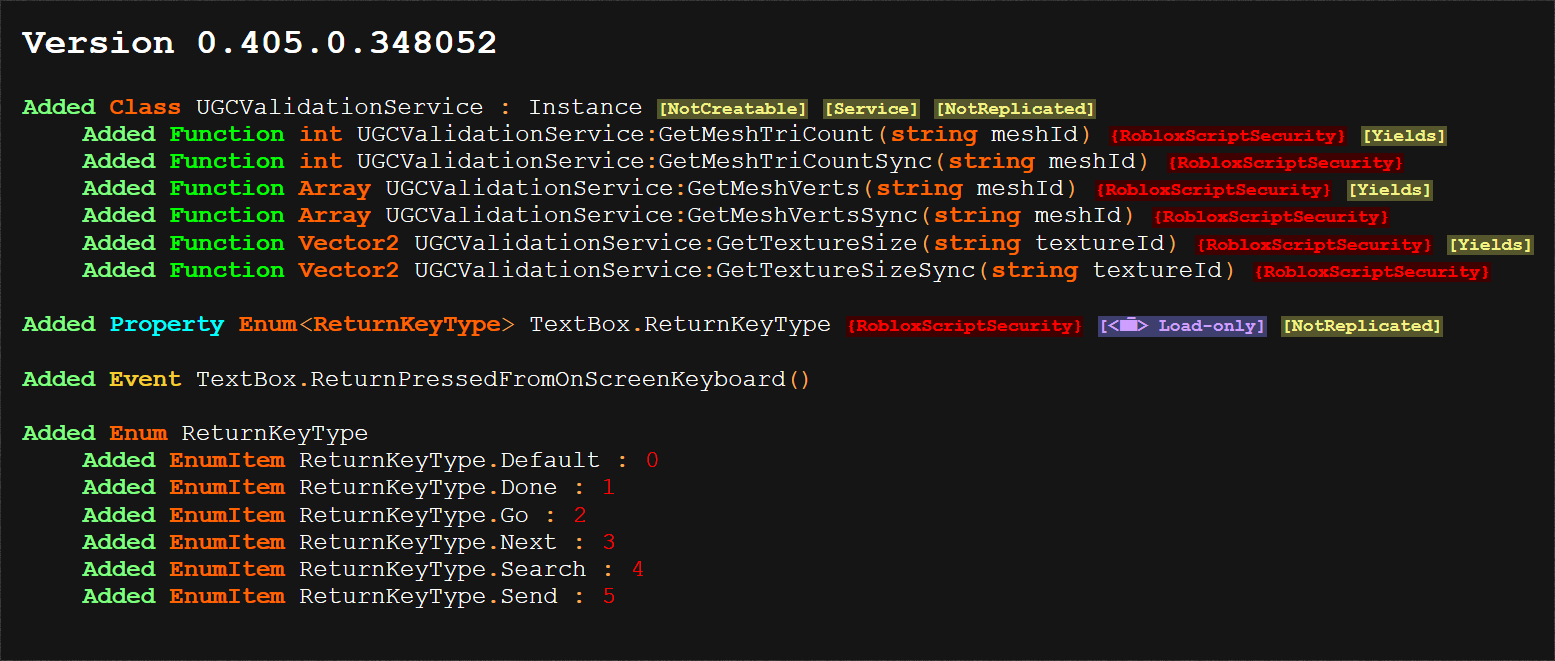Select the UGCValidationService class name

pyautogui.click(x=339, y=107)
